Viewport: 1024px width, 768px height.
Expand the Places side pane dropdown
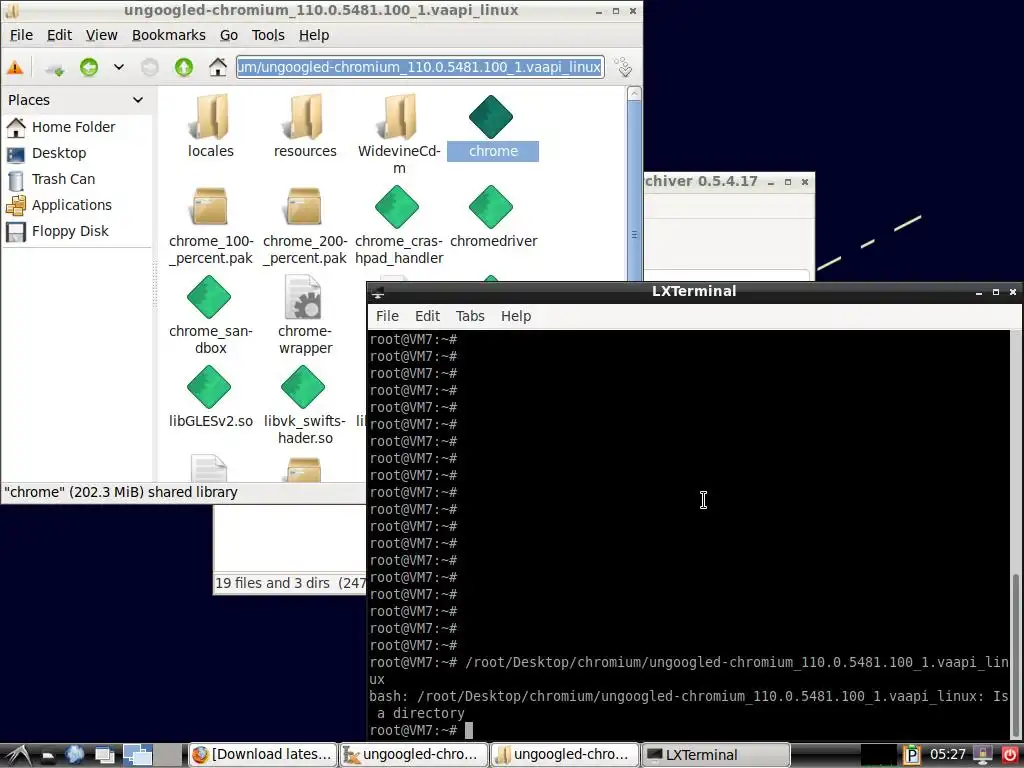pos(138,100)
